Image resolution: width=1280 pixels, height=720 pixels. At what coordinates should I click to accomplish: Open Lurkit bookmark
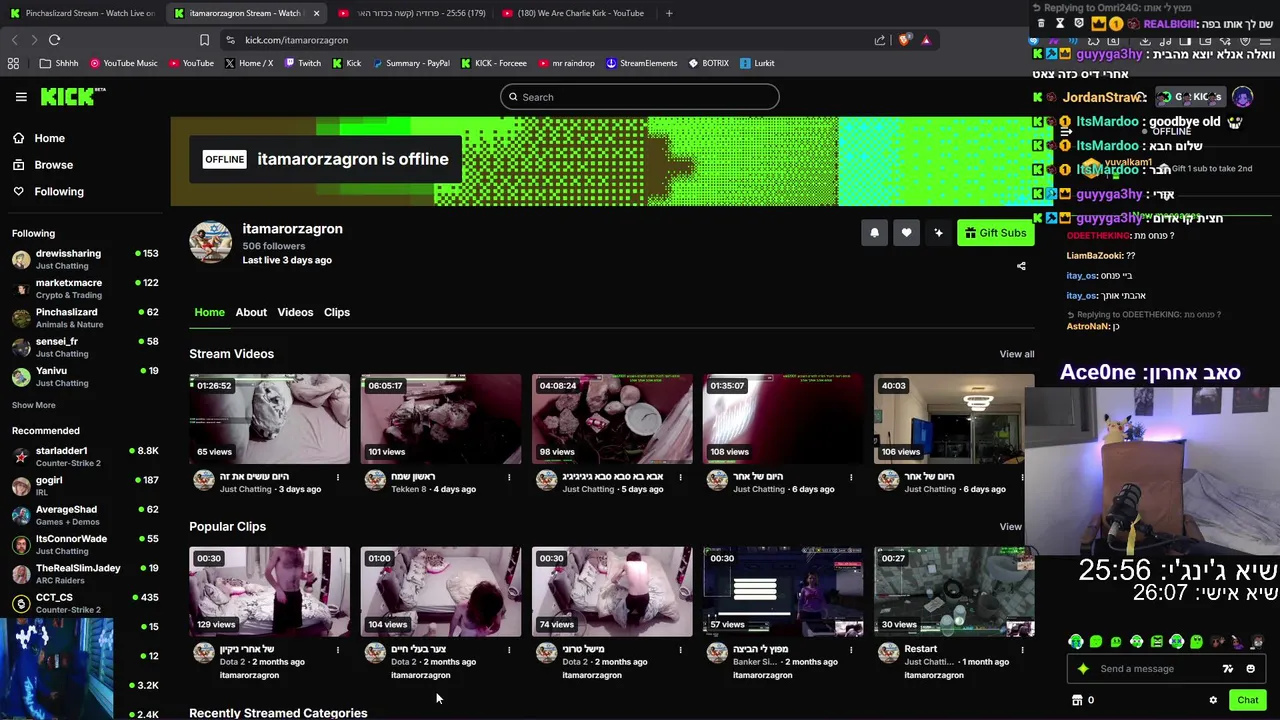(757, 63)
